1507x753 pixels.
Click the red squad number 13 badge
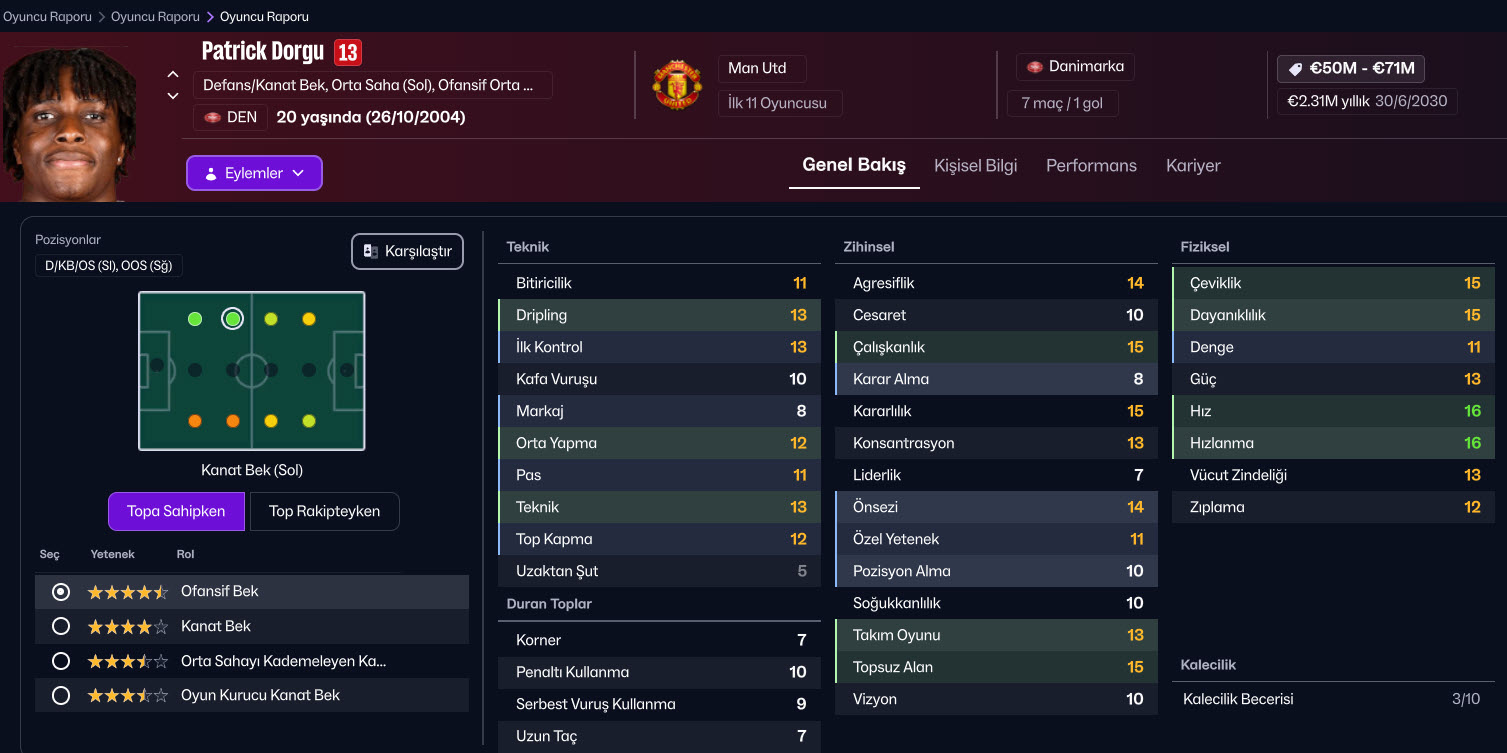coord(348,52)
